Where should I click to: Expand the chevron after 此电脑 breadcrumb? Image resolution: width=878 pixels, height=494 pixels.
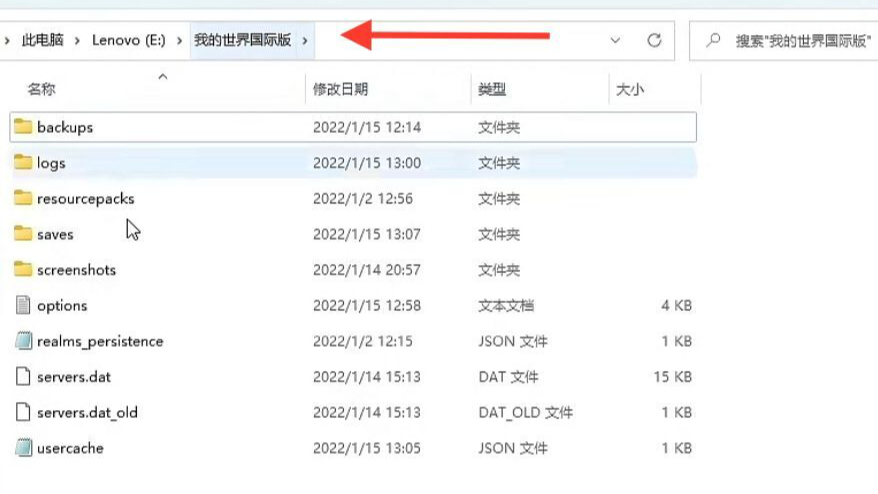click(x=77, y=40)
